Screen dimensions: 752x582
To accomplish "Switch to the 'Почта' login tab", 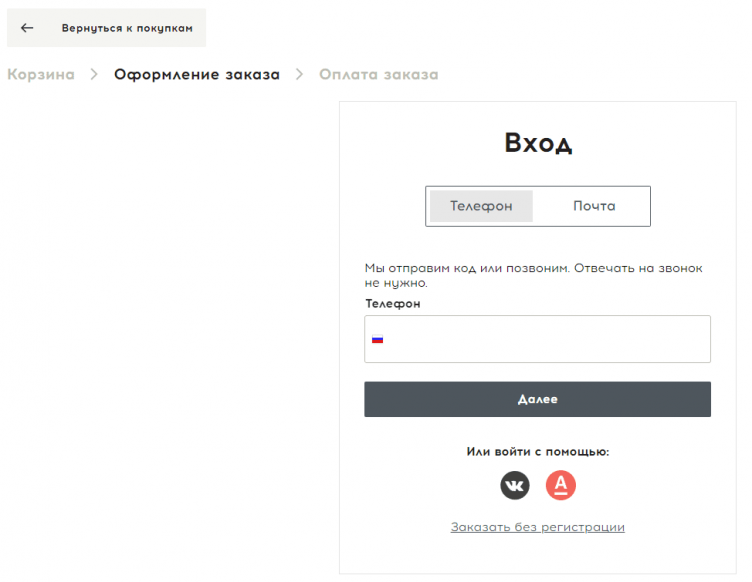I will pyautogui.click(x=594, y=206).
